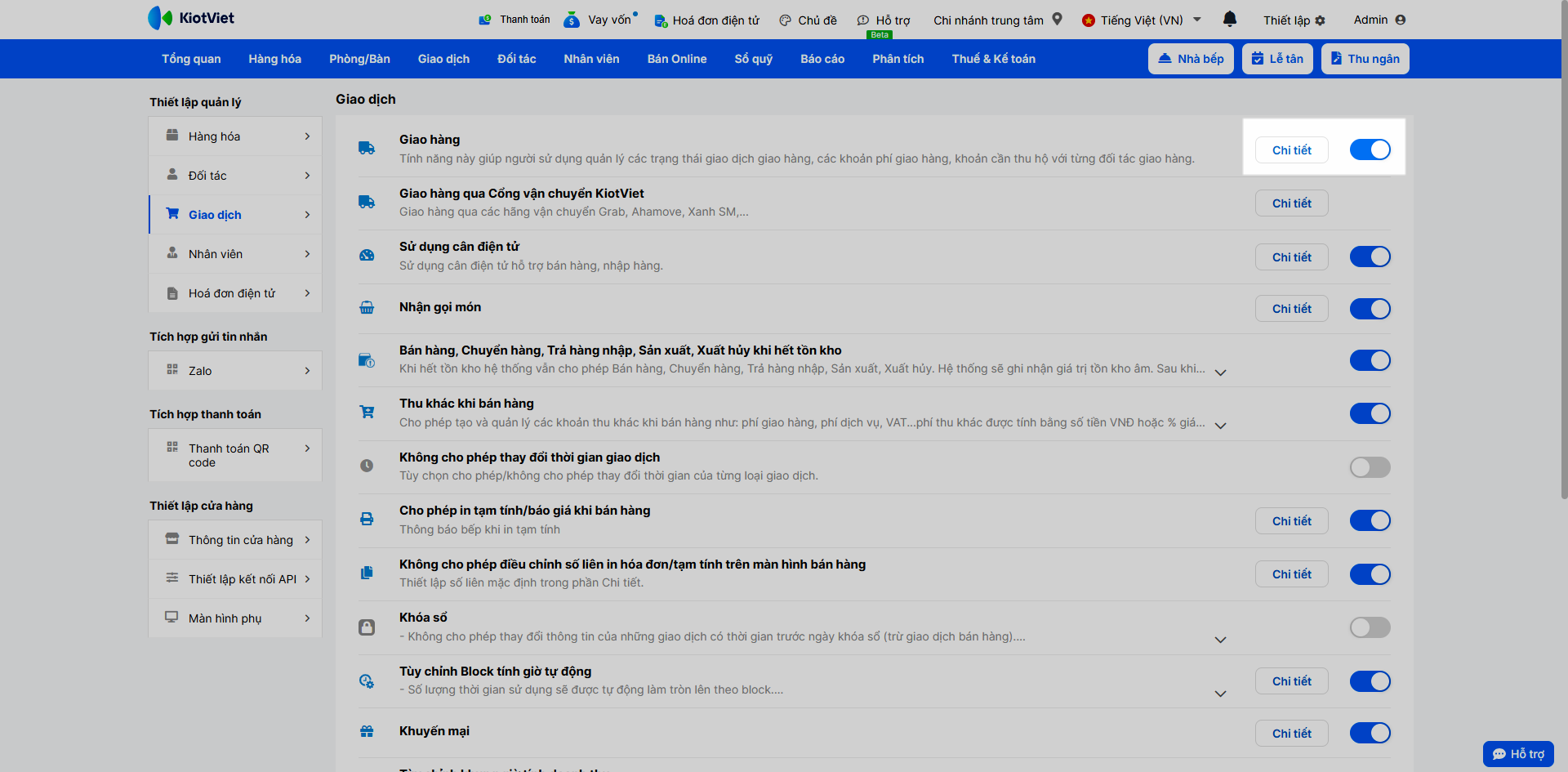Open the Tổng quan menu

(x=191, y=59)
